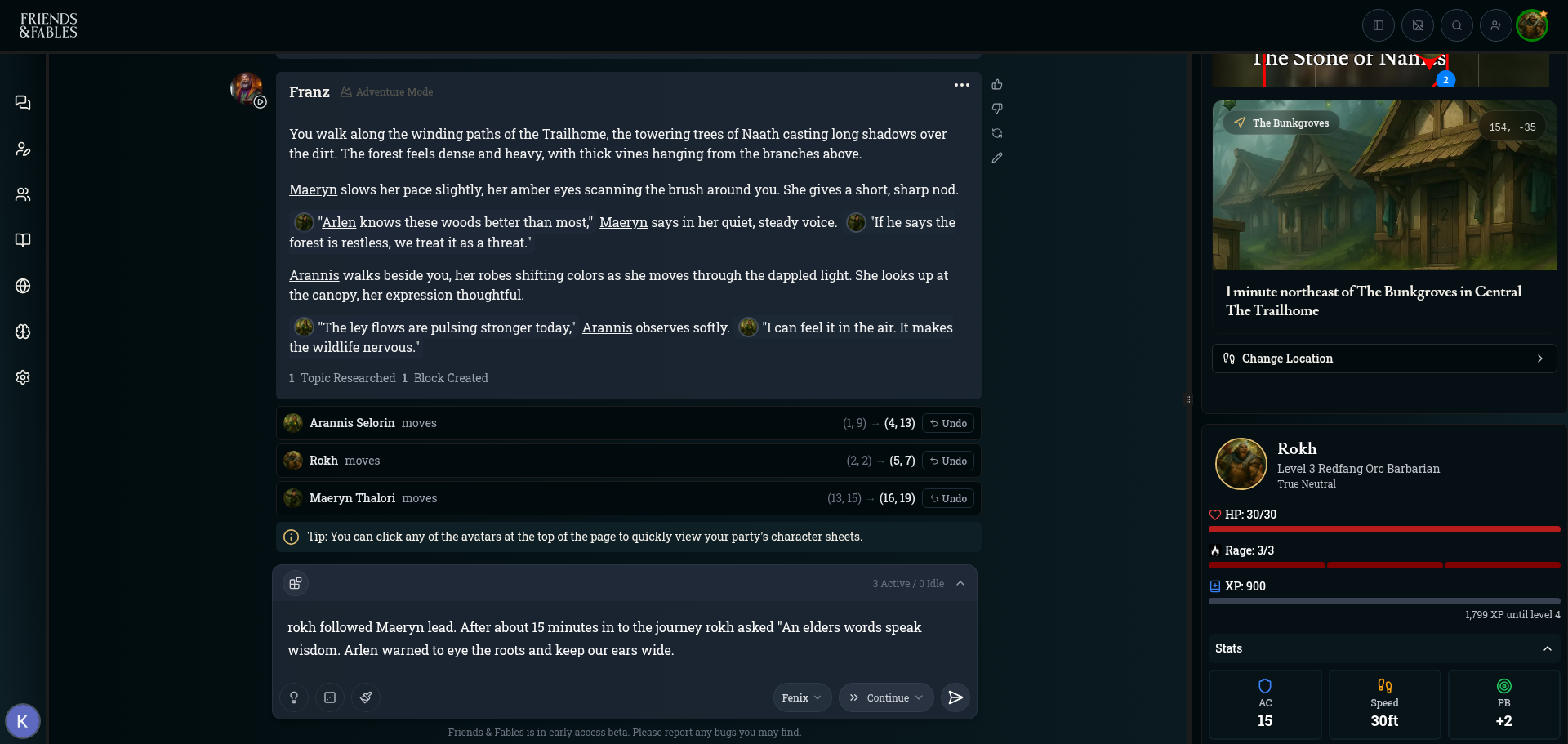
Task: Edit the message with the pencil icon
Action: (997, 158)
